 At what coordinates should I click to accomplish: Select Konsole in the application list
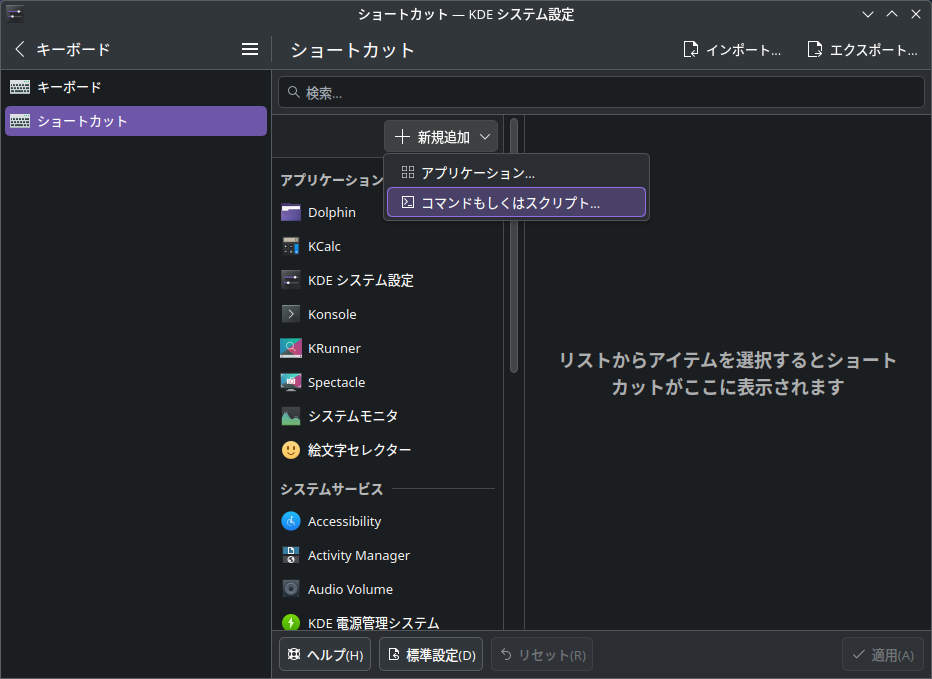tap(388, 314)
